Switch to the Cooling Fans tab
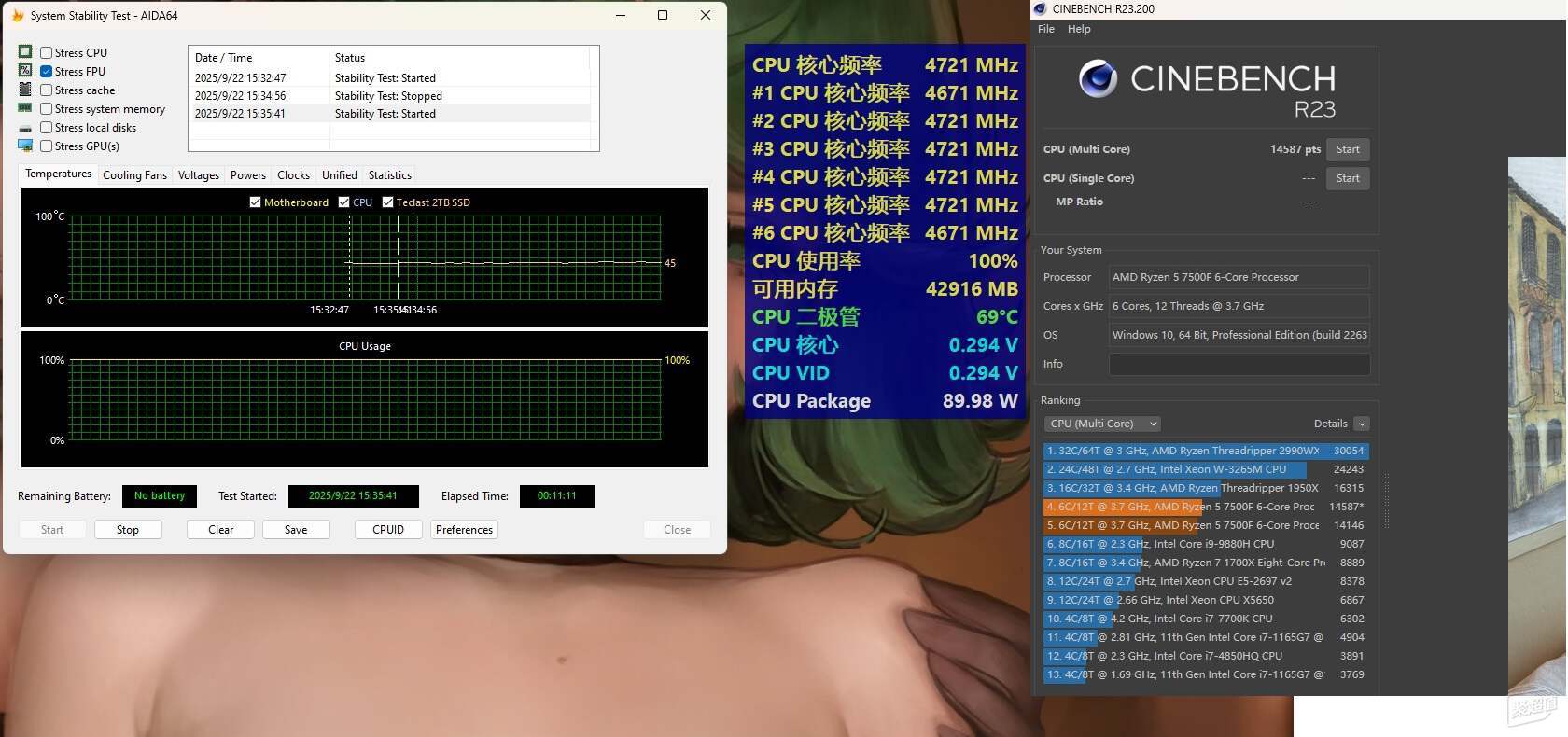This screenshot has height=737, width=1568. pos(134,175)
